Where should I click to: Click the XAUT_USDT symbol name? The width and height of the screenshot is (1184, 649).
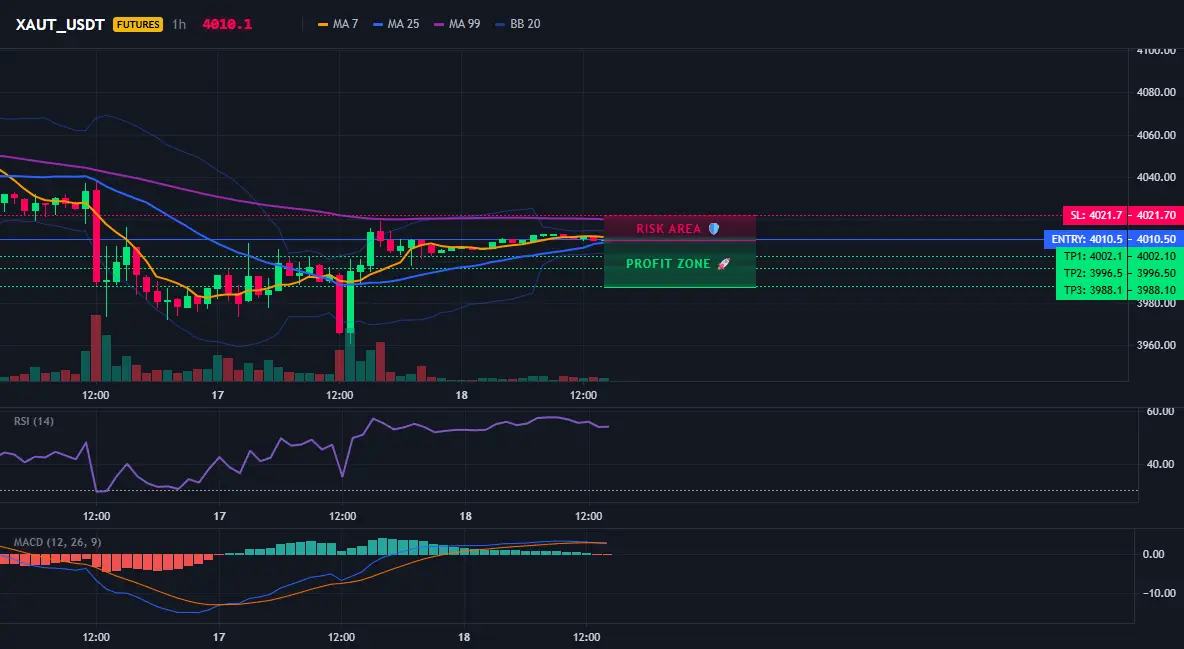tap(60, 24)
